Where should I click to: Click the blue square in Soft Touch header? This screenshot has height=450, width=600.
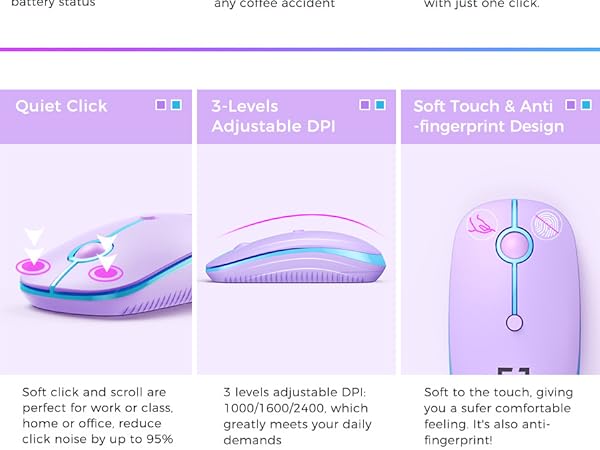click(586, 105)
